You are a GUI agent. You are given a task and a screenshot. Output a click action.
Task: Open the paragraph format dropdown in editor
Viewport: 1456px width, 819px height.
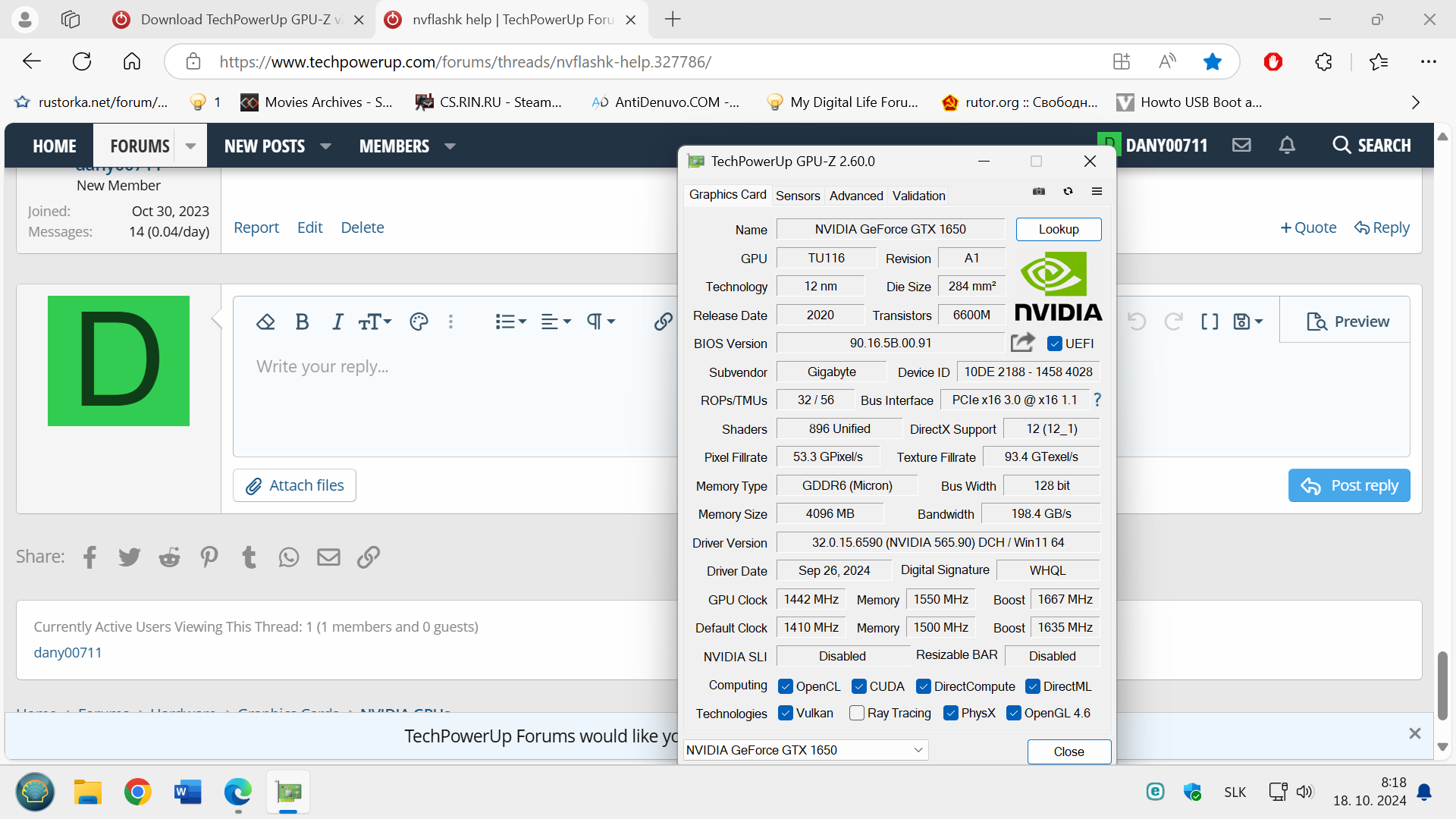click(x=601, y=322)
